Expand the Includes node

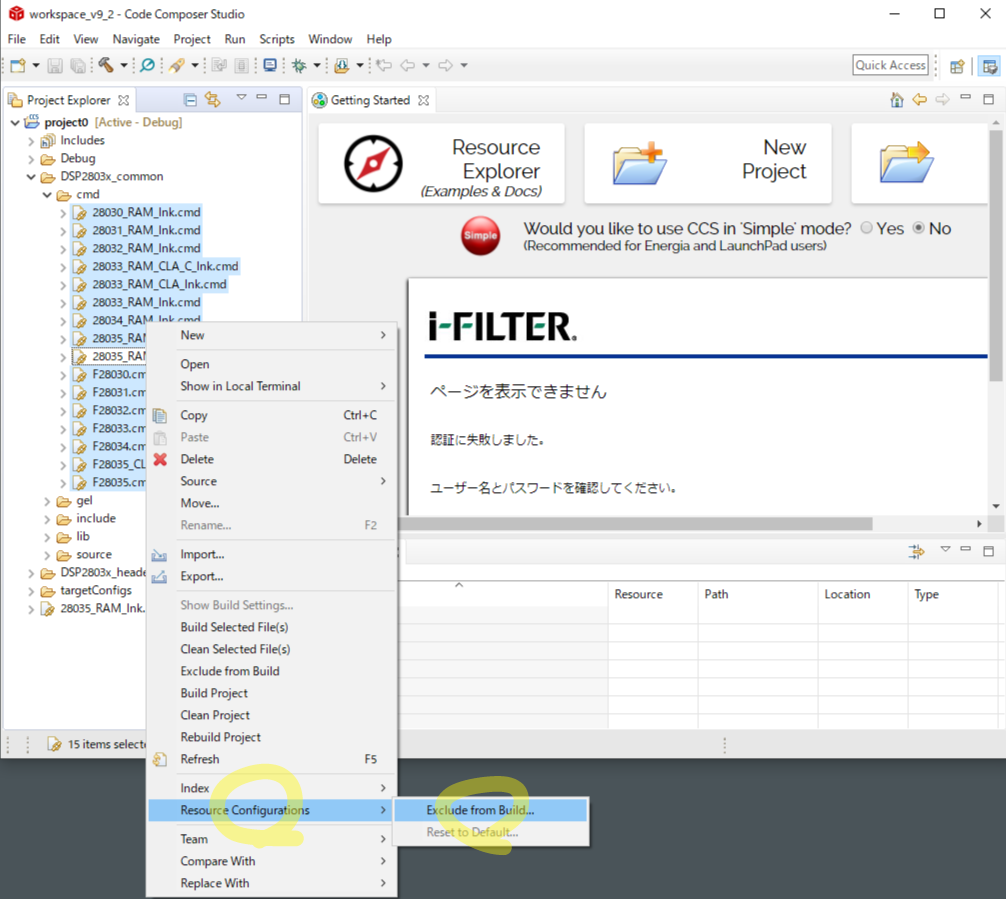(x=31, y=141)
